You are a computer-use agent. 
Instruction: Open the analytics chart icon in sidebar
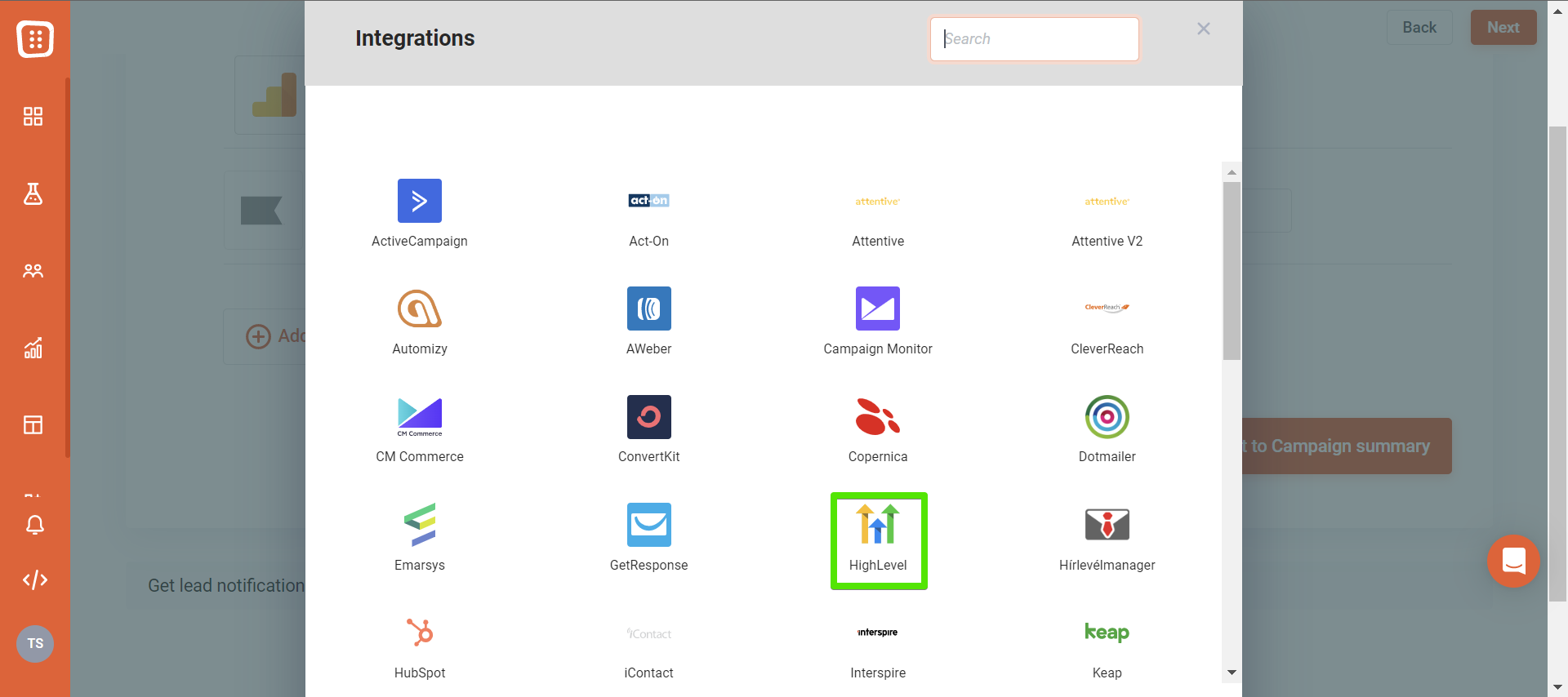(33, 348)
